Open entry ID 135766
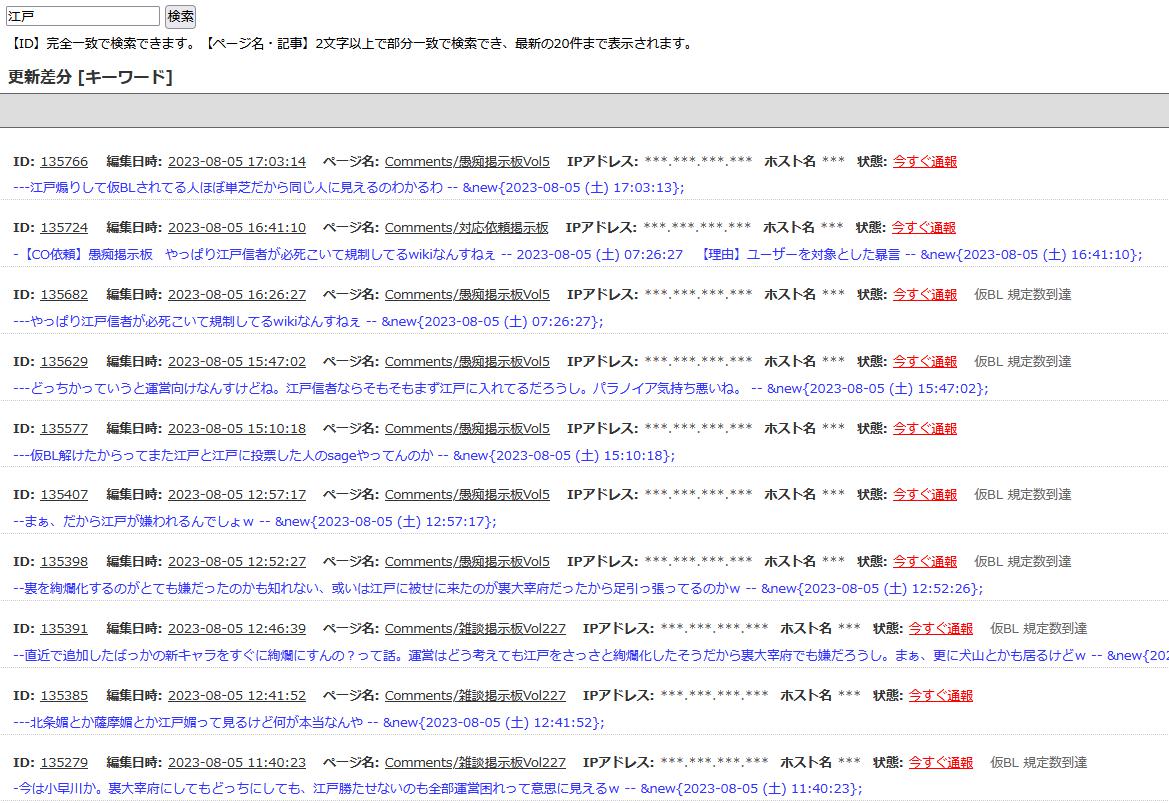The width and height of the screenshot is (1169, 803). click(x=64, y=162)
